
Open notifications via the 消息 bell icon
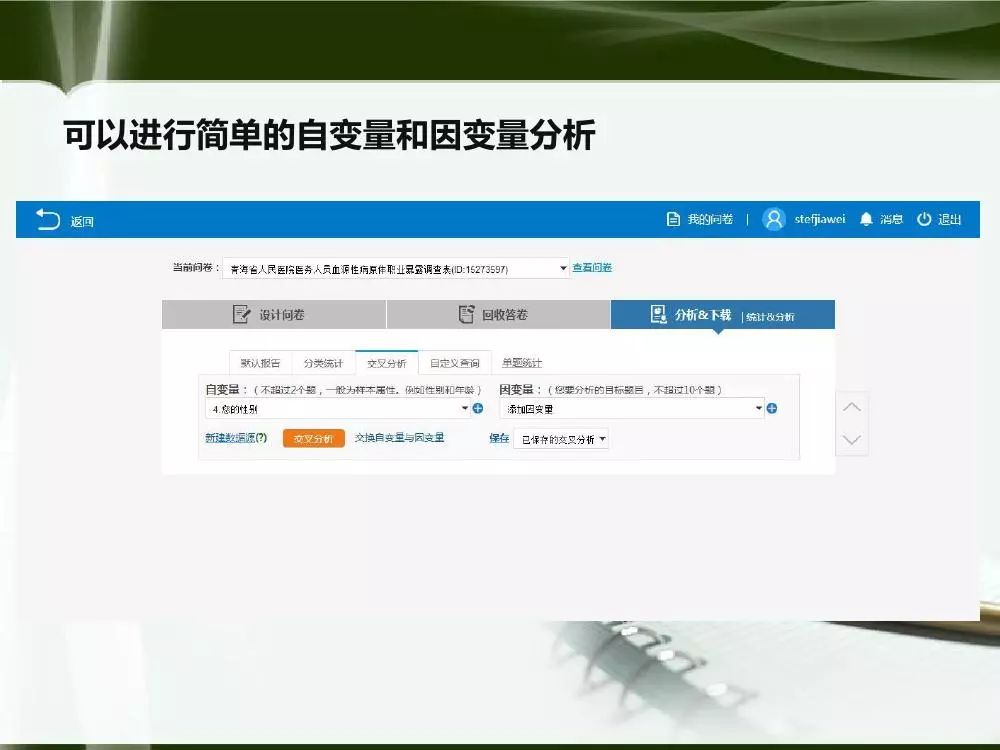[866, 220]
